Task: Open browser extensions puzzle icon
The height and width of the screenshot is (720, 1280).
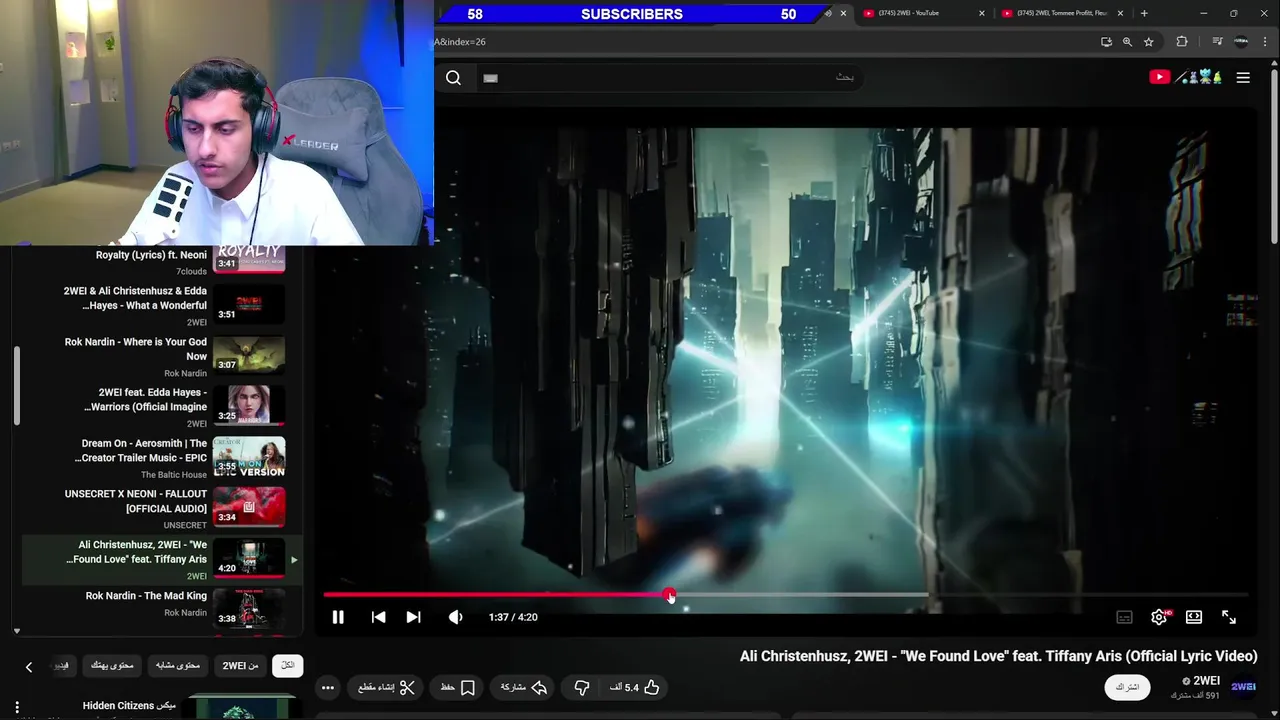Action: point(1182,42)
